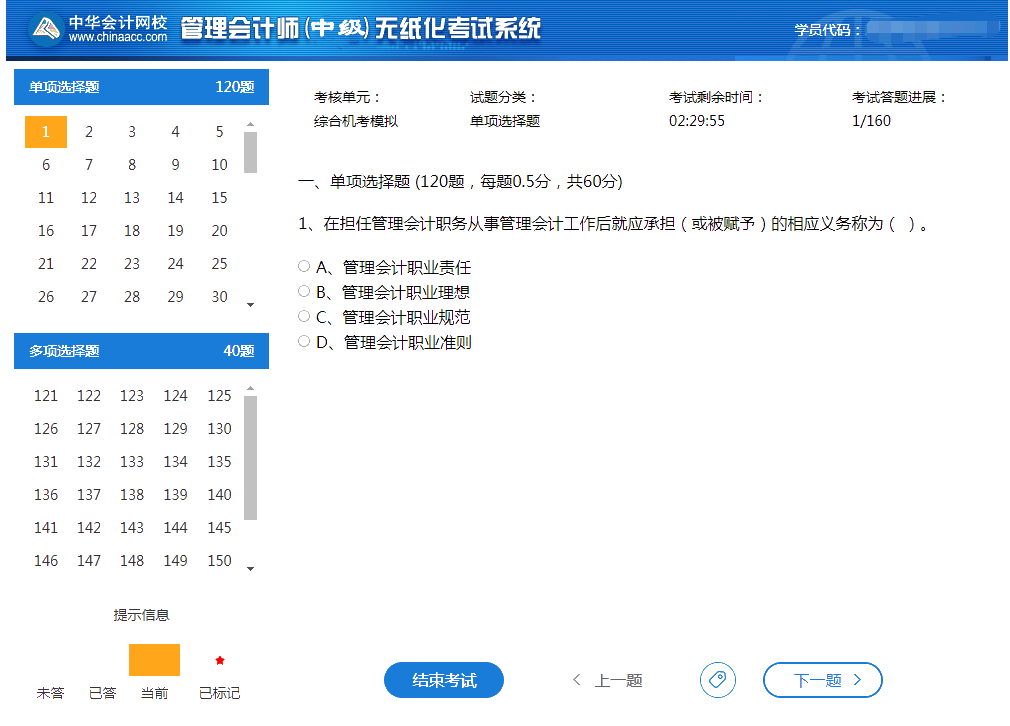The image size is (1010, 726).
Task: Click 下一题 to go to next question
Action: (822, 680)
